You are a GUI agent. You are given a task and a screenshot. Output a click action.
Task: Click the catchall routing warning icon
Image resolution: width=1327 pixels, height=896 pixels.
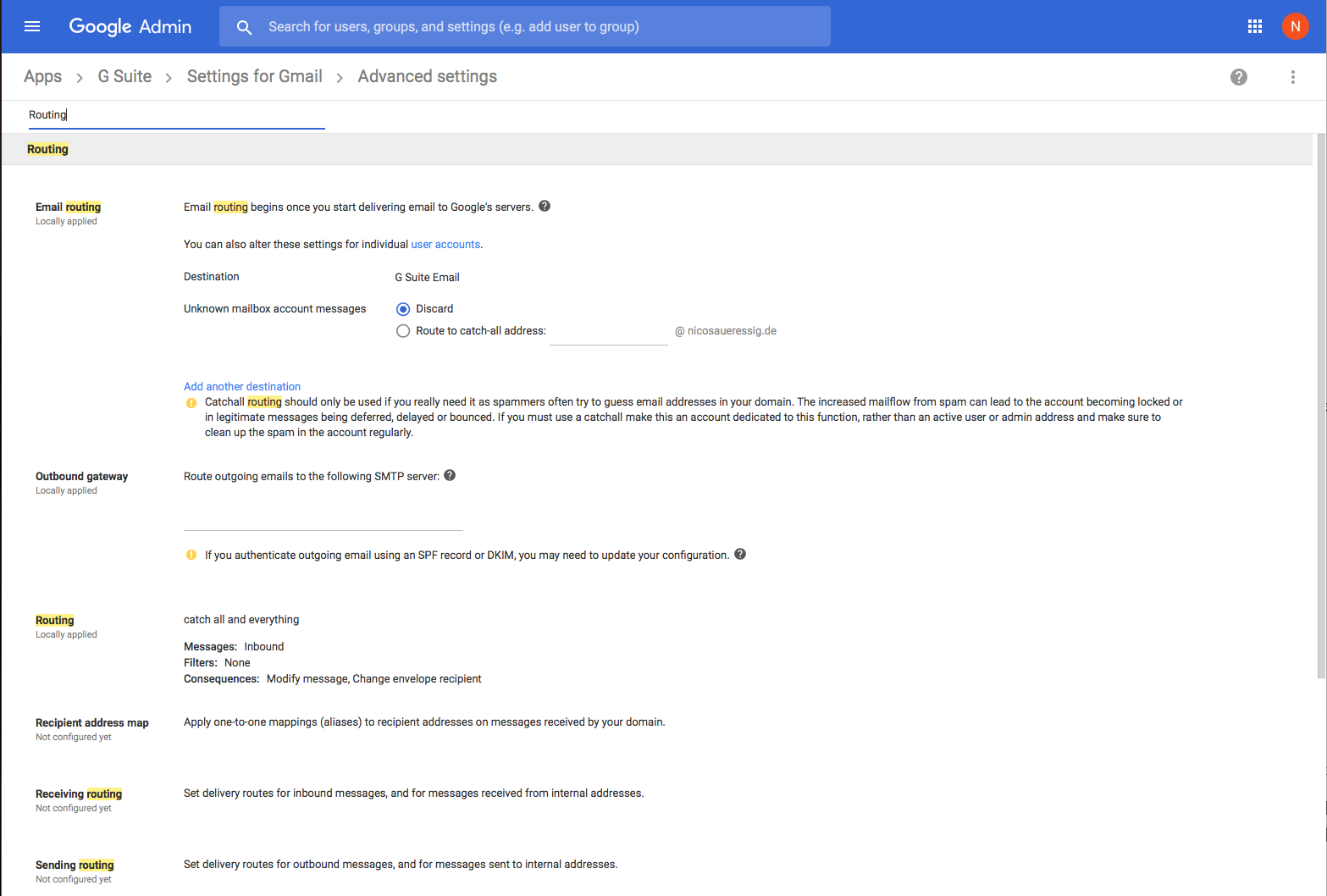[x=191, y=402]
